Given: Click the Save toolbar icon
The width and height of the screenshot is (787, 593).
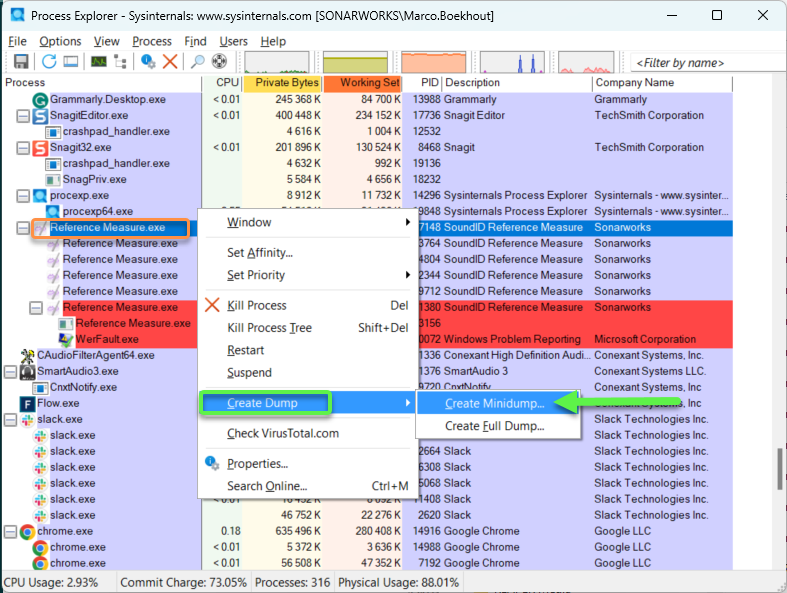Looking at the screenshot, I should (21, 61).
